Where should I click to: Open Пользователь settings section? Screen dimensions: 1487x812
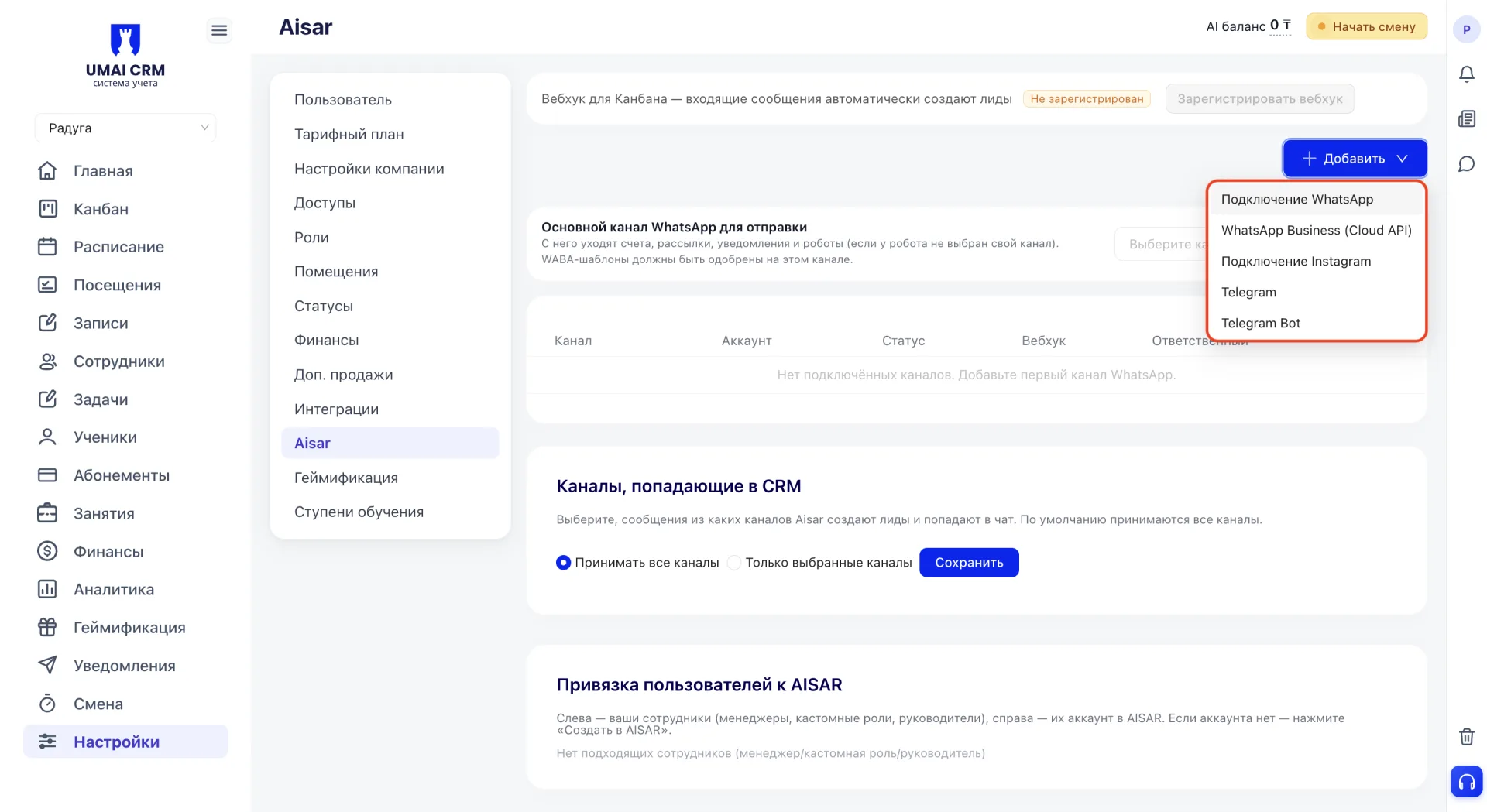tap(390, 100)
